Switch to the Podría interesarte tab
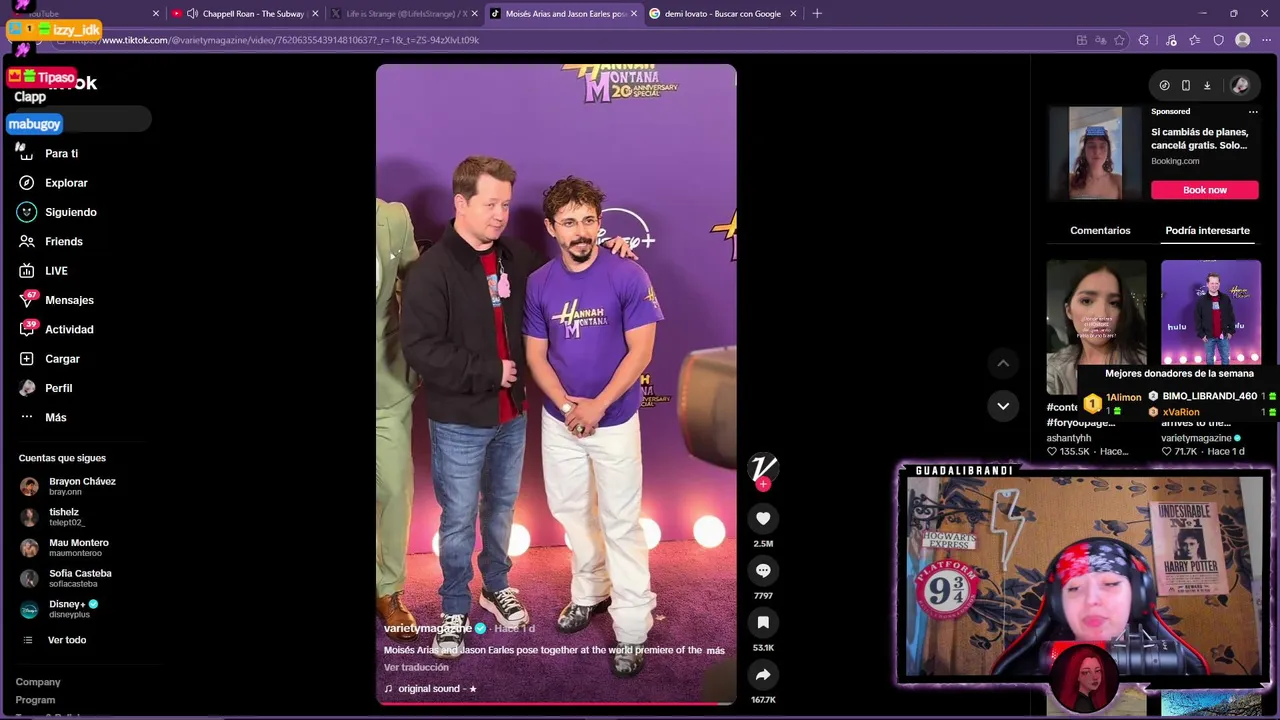This screenshot has height=720, width=1280. click(x=1207, y=230)
